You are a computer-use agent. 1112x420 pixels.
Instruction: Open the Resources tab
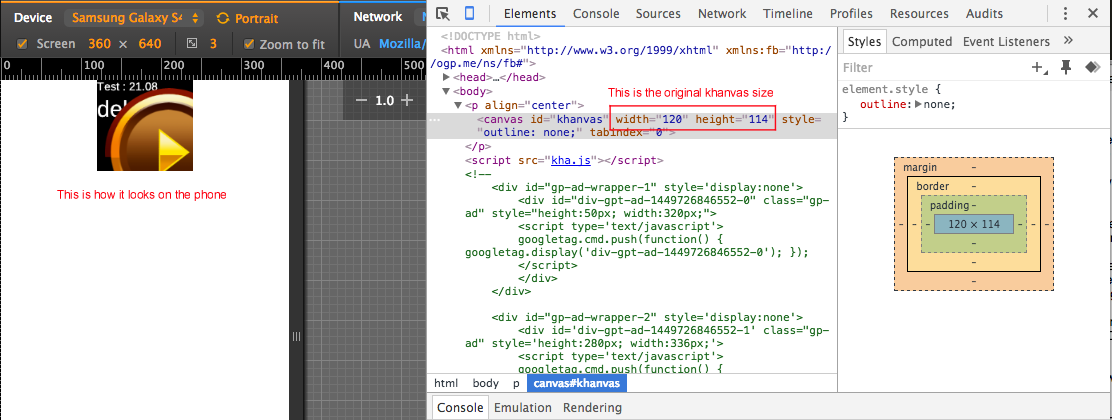[919, 13]
